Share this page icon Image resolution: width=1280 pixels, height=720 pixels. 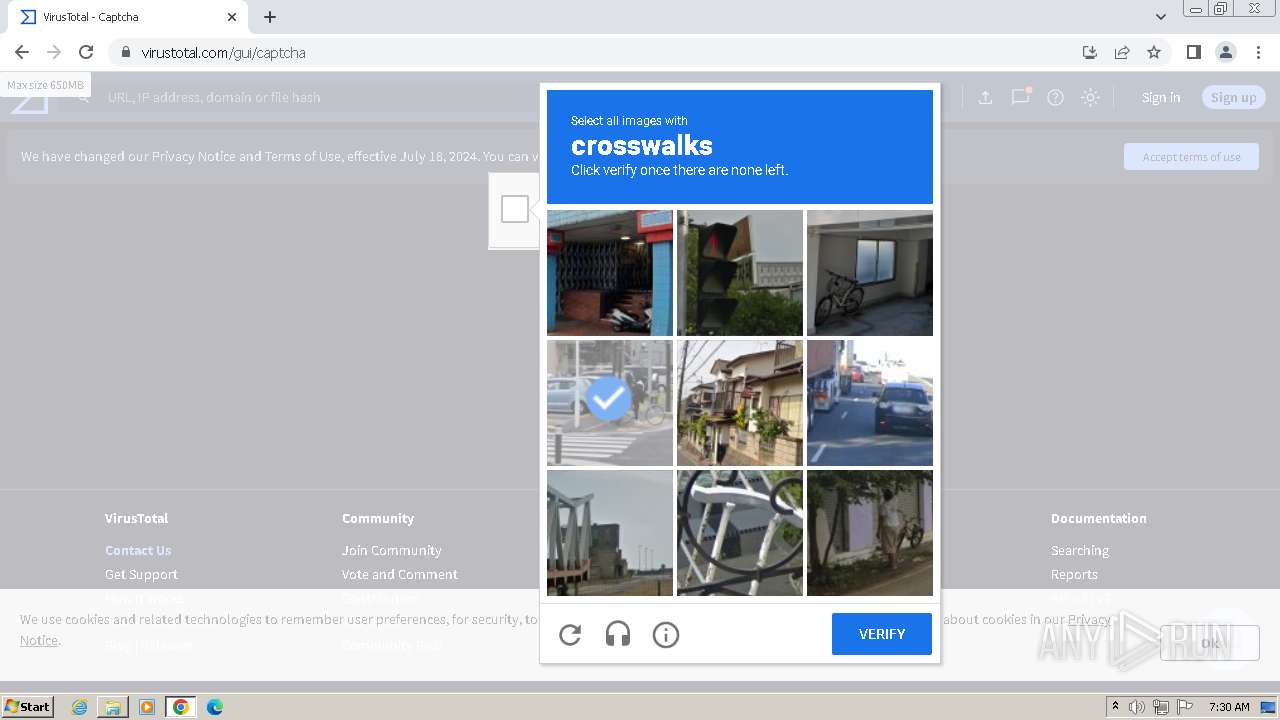click(1122, 52)
